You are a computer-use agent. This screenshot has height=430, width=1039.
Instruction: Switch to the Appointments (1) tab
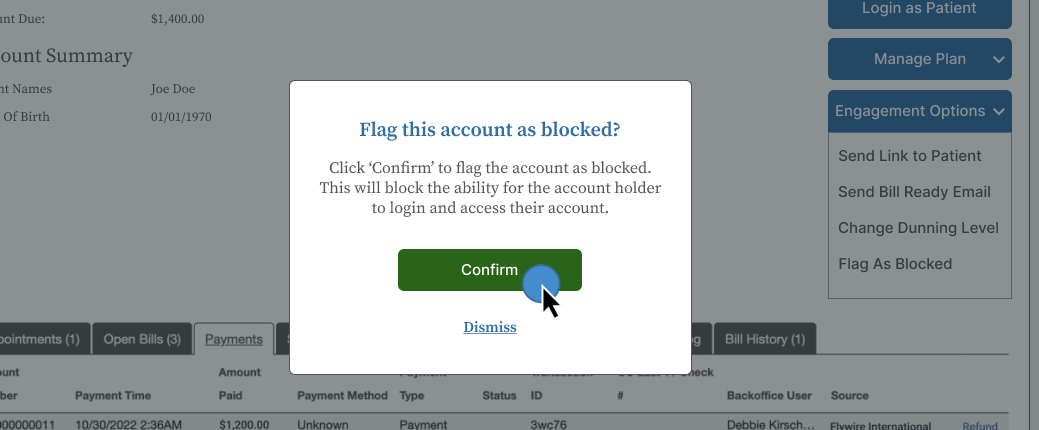[x=42, y=339]
